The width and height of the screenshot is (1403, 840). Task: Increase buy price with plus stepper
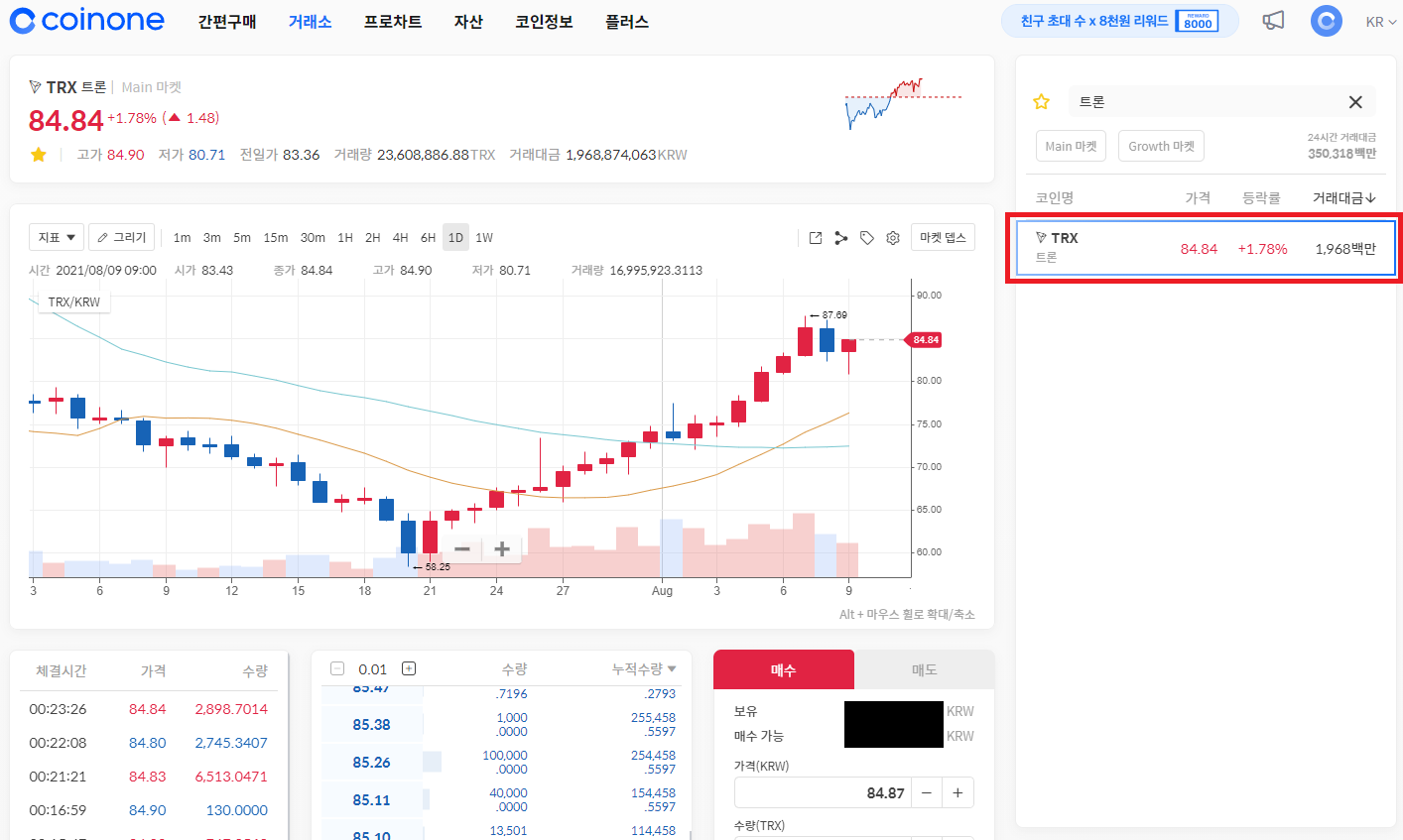tap(957, 792)
